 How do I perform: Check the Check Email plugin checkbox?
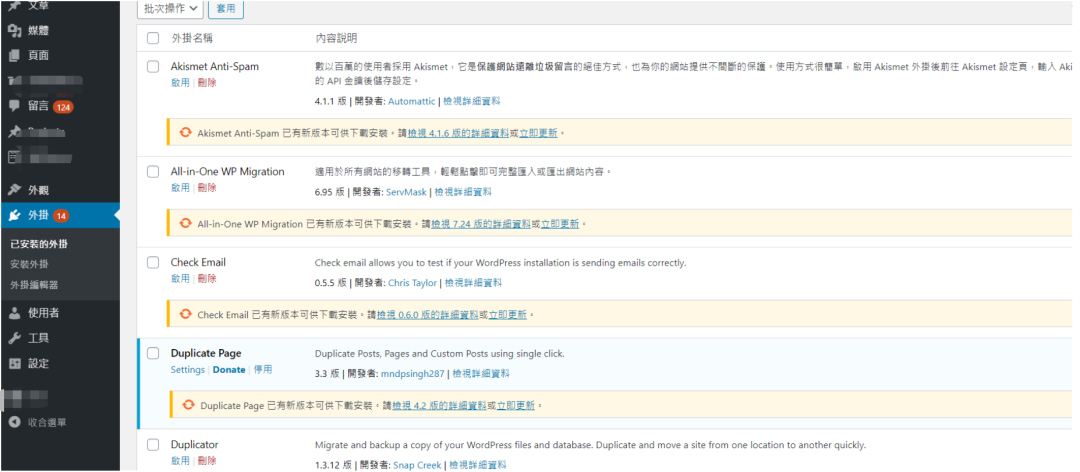click(x=153, y=263)
